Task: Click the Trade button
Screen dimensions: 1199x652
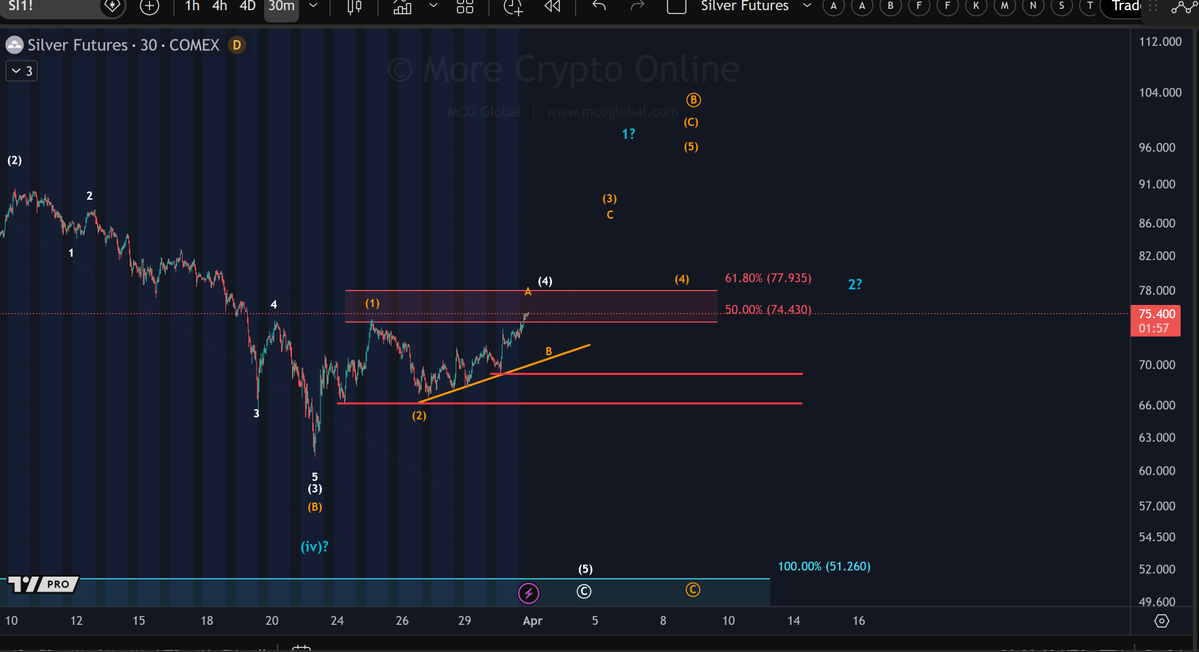Action: pos(1126,7)
